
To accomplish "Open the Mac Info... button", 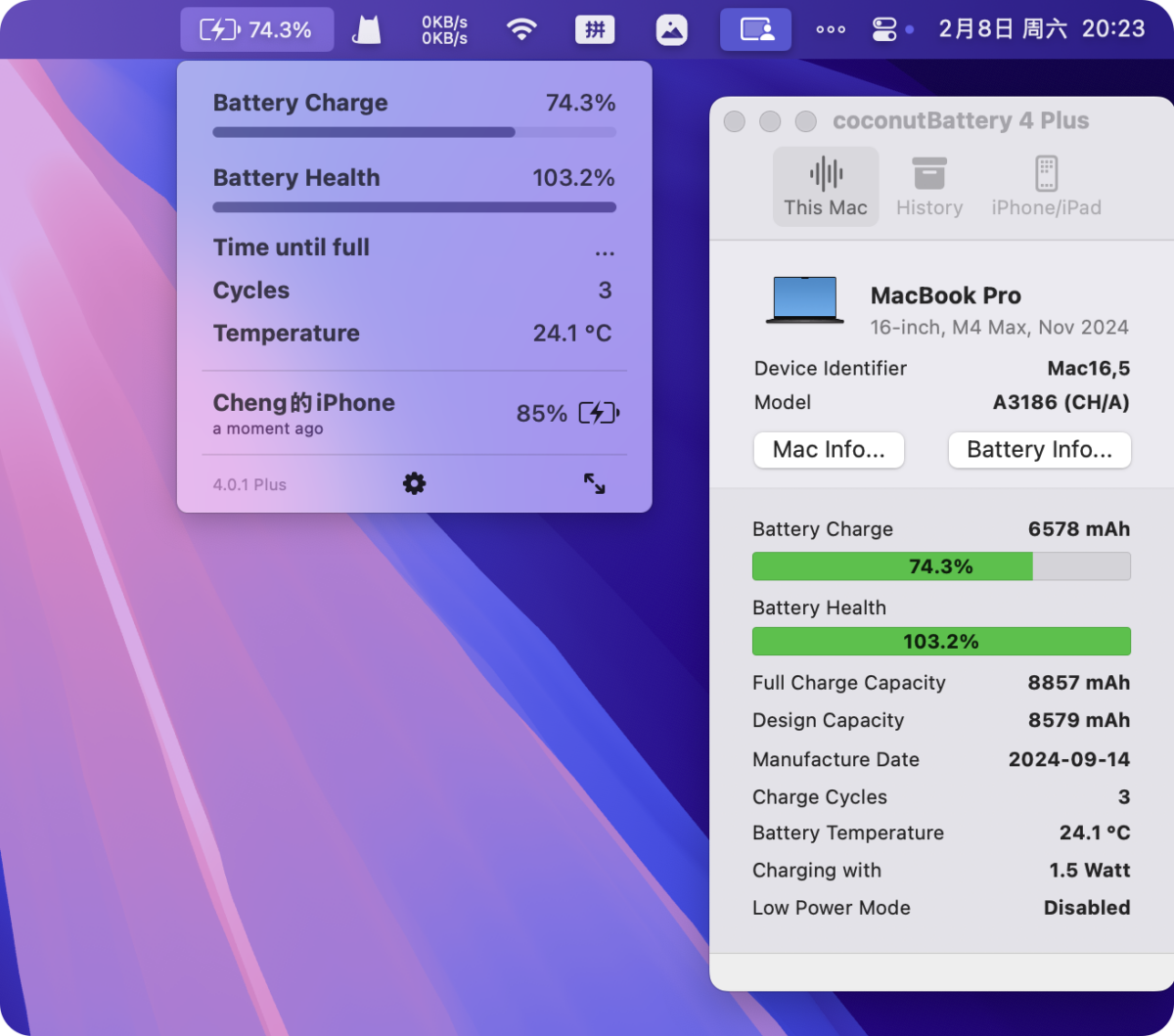I will coord(829,450).
